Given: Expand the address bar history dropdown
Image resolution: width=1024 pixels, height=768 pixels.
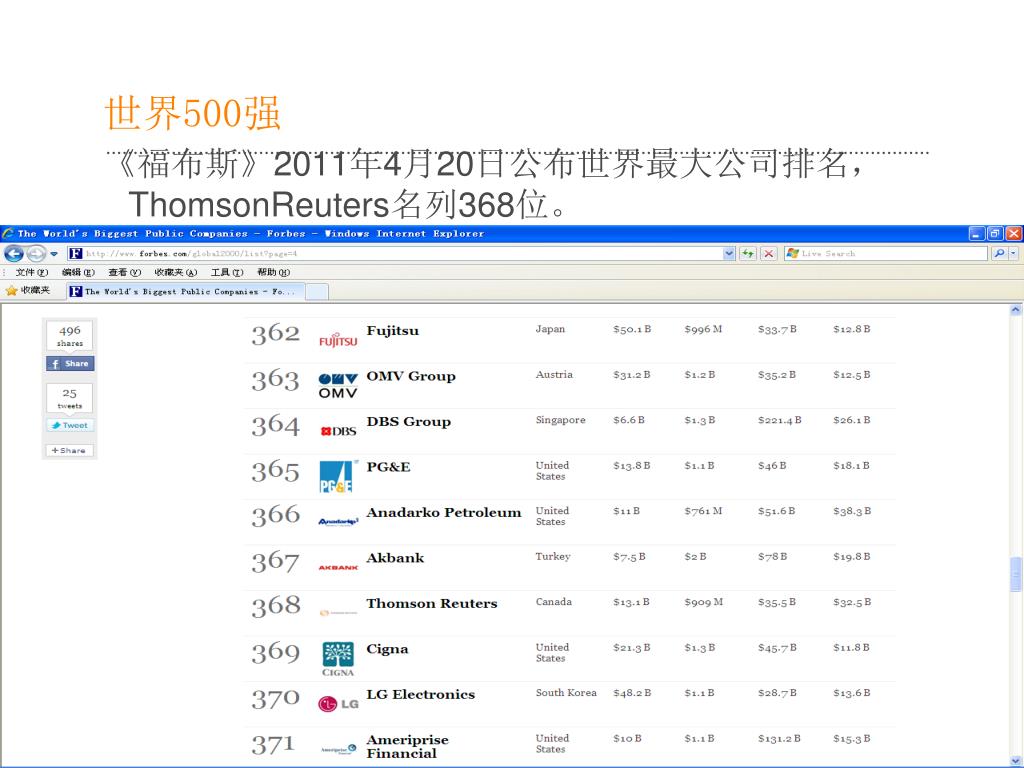Looking at the screenshot, I should [729, 253].
